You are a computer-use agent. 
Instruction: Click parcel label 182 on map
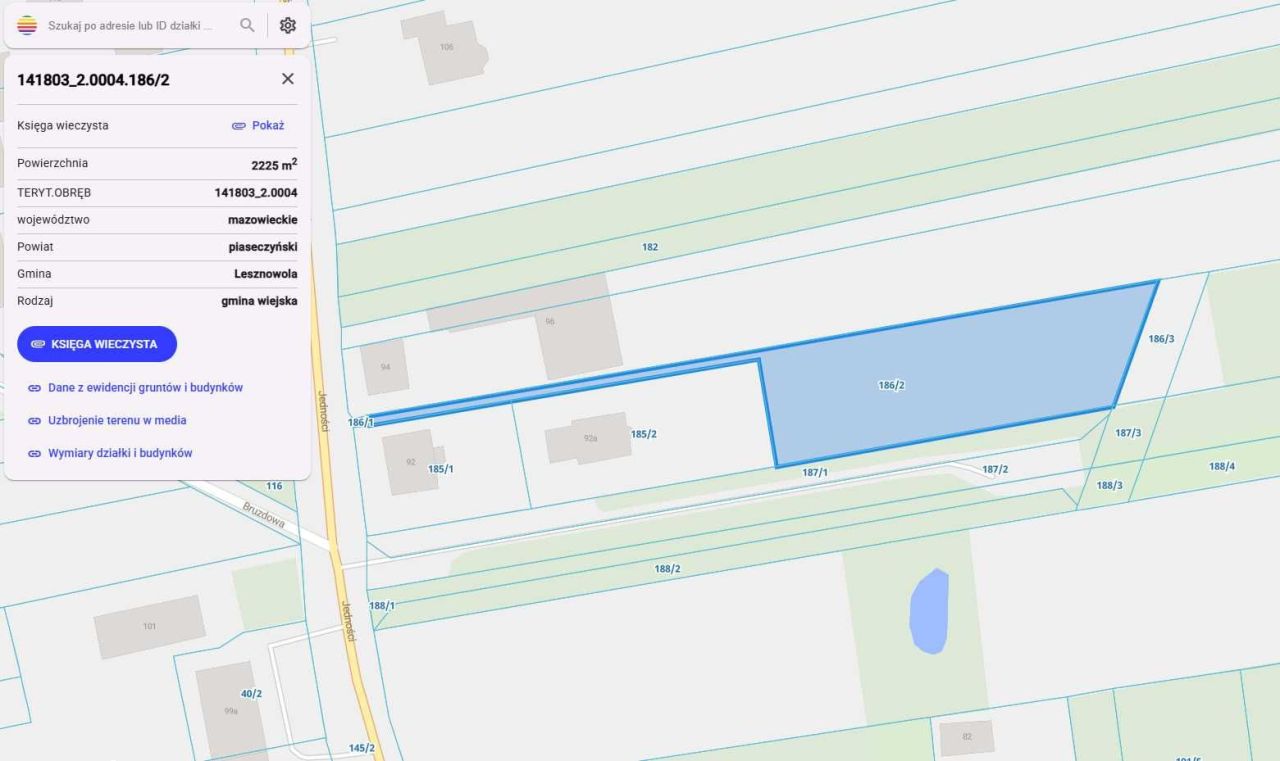tap(650, 246)
